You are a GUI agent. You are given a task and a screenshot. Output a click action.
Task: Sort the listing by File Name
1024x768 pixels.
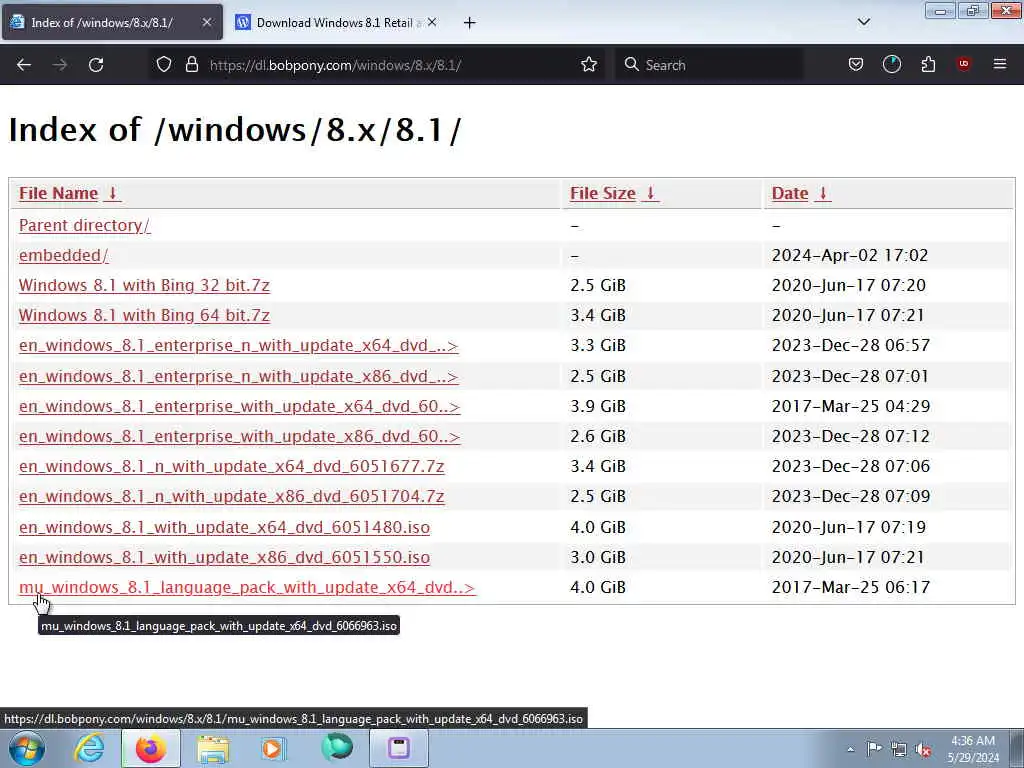coord(58,193)
